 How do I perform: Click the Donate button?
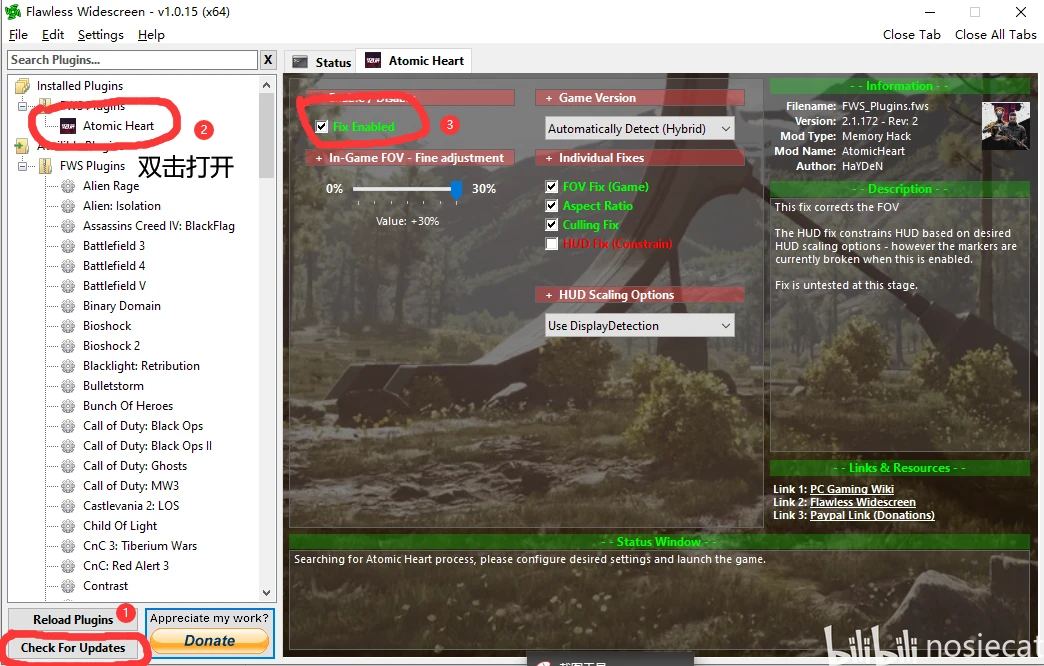(210, 641)
